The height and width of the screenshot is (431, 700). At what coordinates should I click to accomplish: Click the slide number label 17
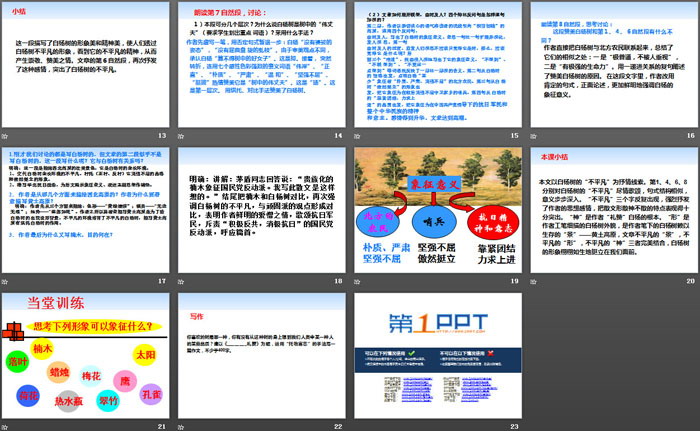point(162,281)
